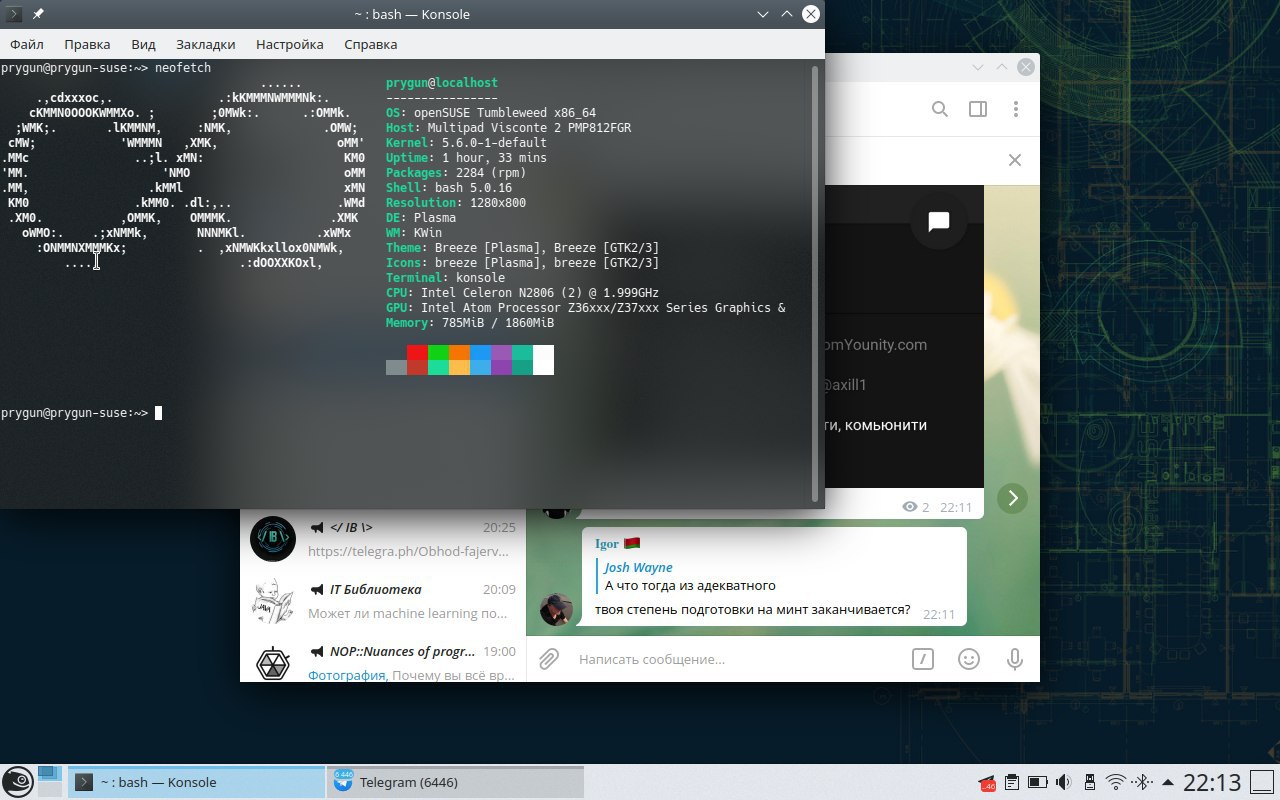This screenshot has height=800, width=1280.
Task: Open the IT Библиотека channel chat
Action: [x=383, y=601]
